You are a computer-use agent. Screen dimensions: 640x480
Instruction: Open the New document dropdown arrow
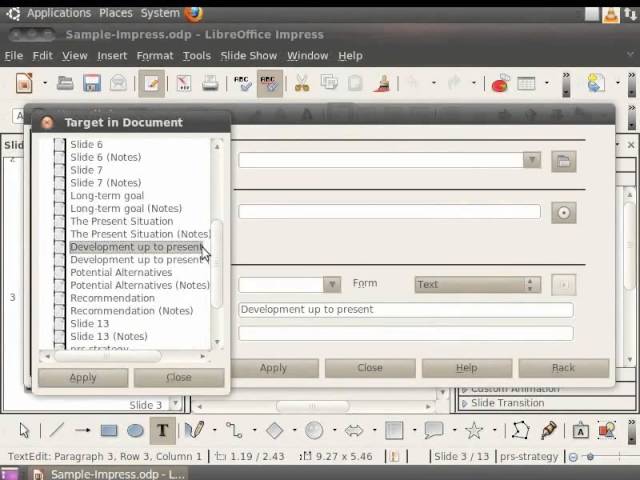[45, 83]
